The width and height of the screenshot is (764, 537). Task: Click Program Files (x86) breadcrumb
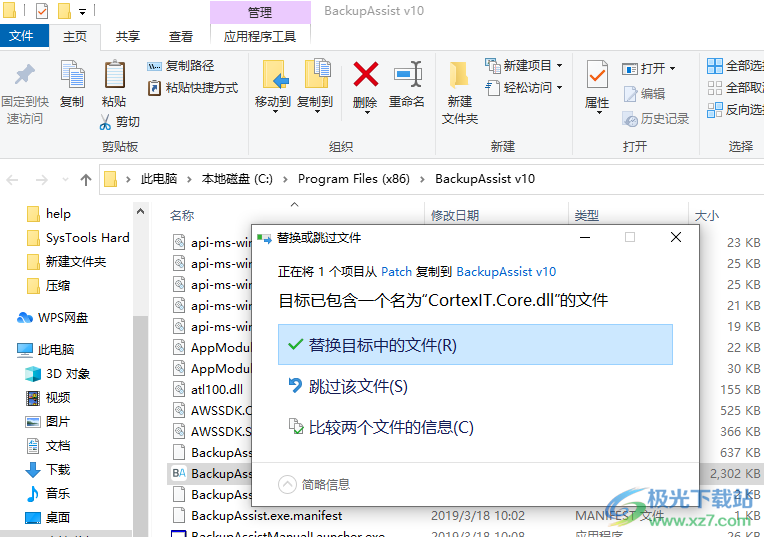[354, 179]
